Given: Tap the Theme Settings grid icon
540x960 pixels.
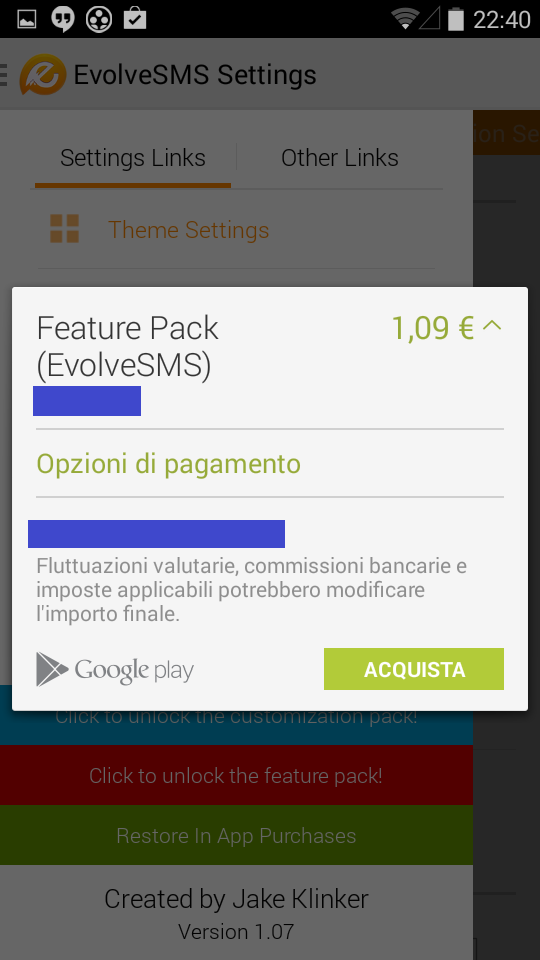Looking at the screenshot, I should pyautogui.click(x=64, y=229).
